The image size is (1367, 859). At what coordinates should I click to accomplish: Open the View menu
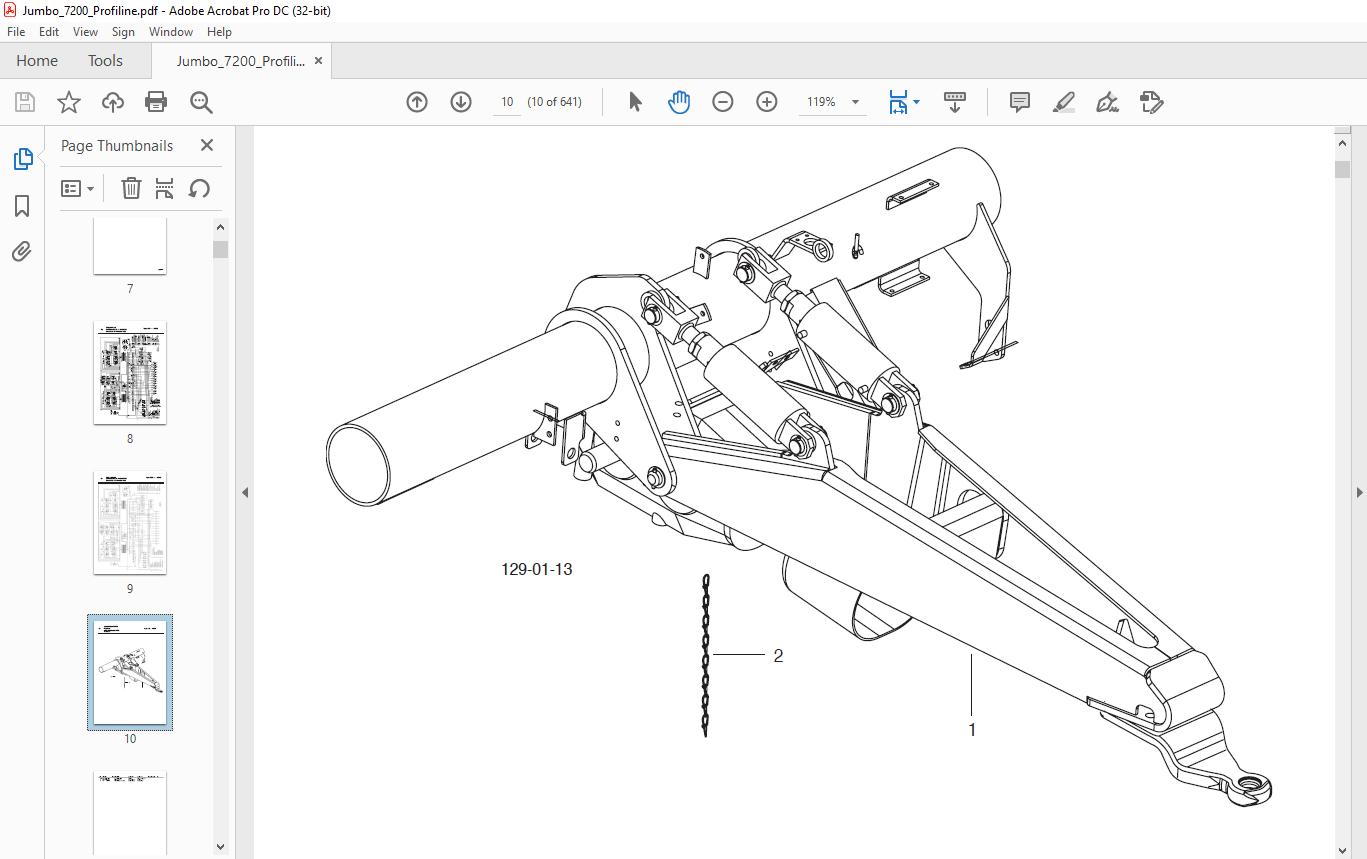(x=86, y=32)
